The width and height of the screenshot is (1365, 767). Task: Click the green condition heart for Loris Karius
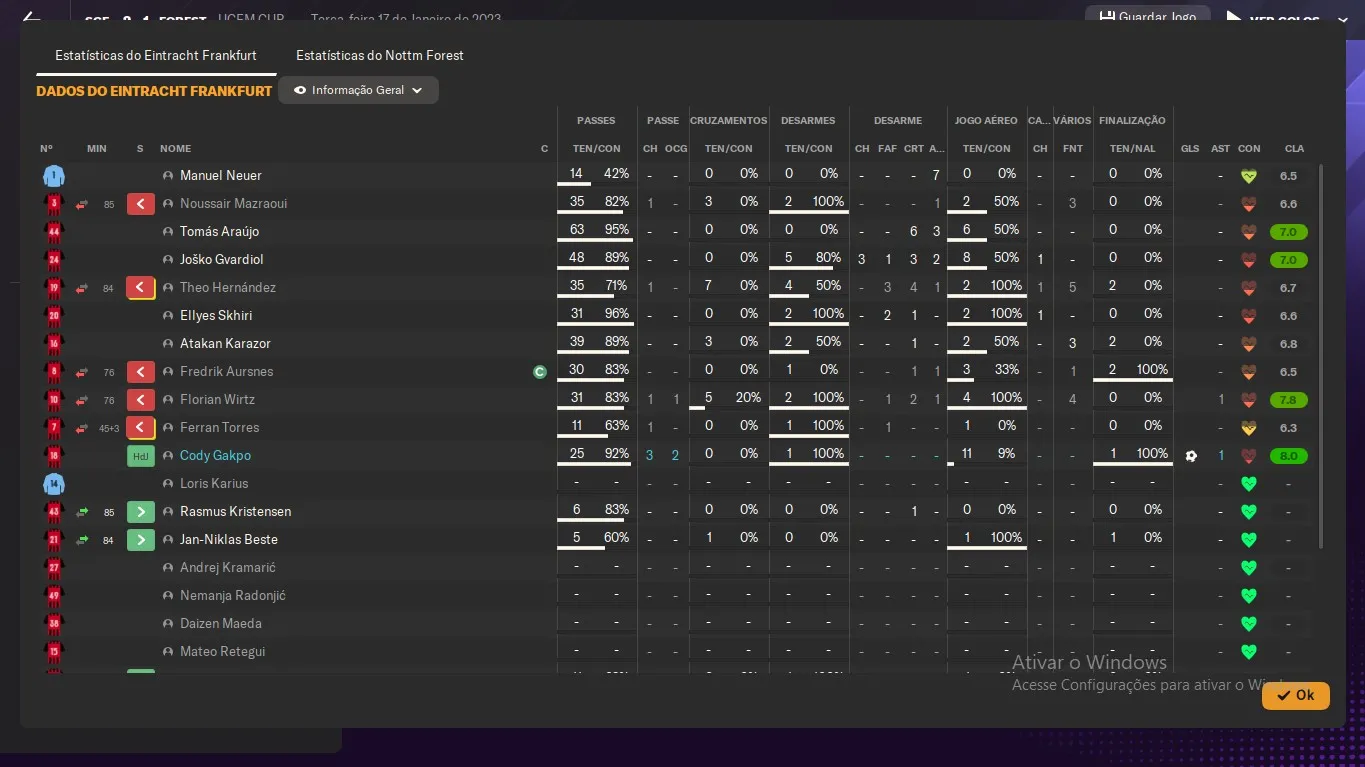[1248, 484]
